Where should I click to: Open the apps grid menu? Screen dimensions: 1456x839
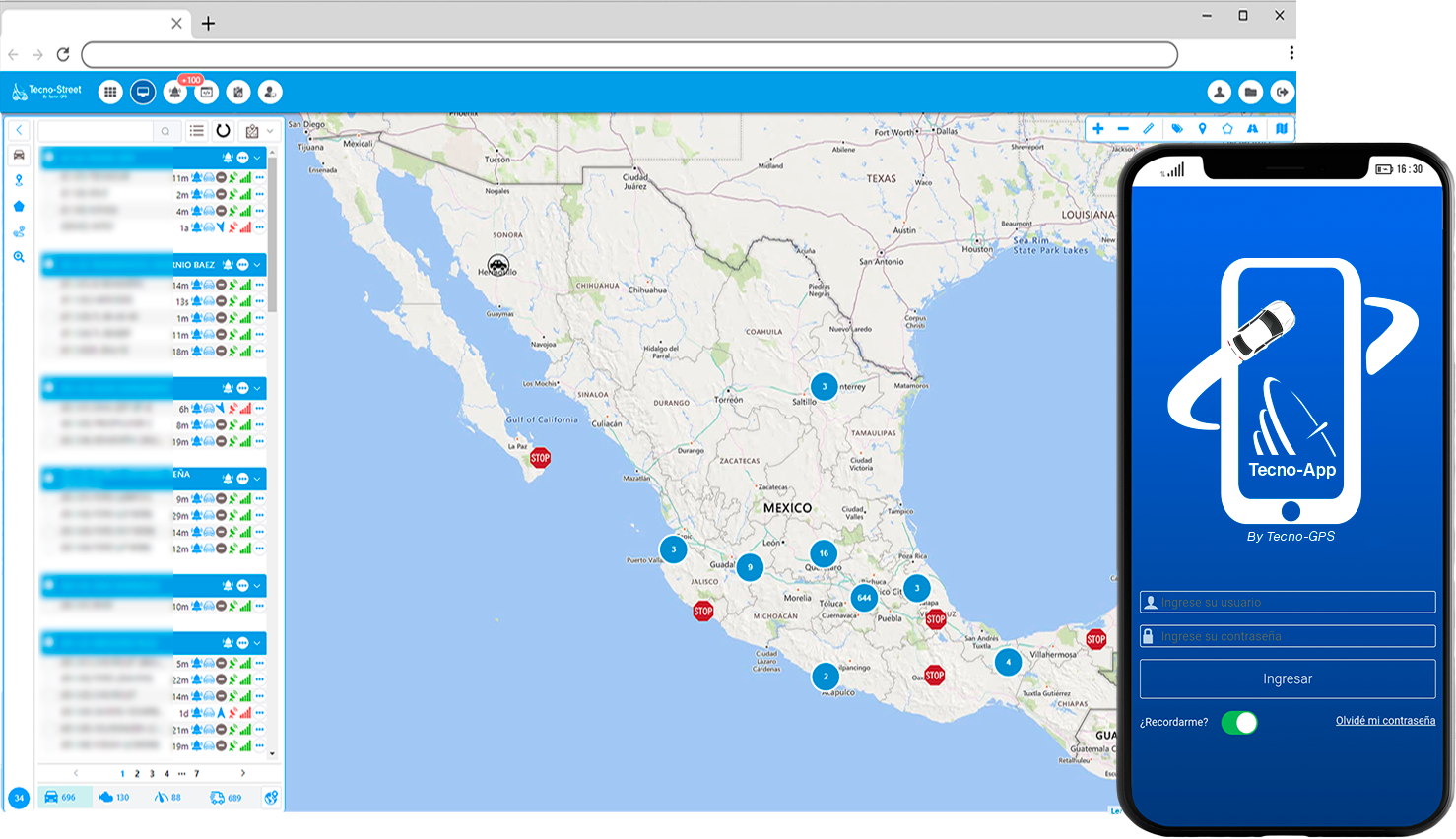point(110,92)
